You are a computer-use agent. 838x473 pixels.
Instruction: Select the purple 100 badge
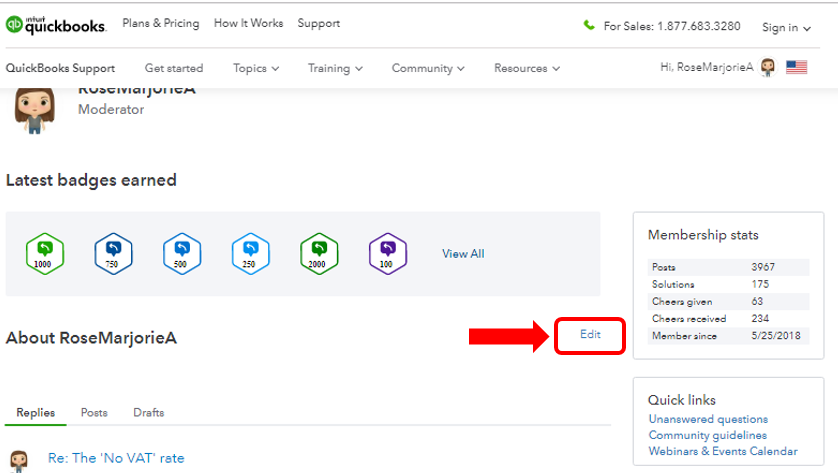[388, 254]
